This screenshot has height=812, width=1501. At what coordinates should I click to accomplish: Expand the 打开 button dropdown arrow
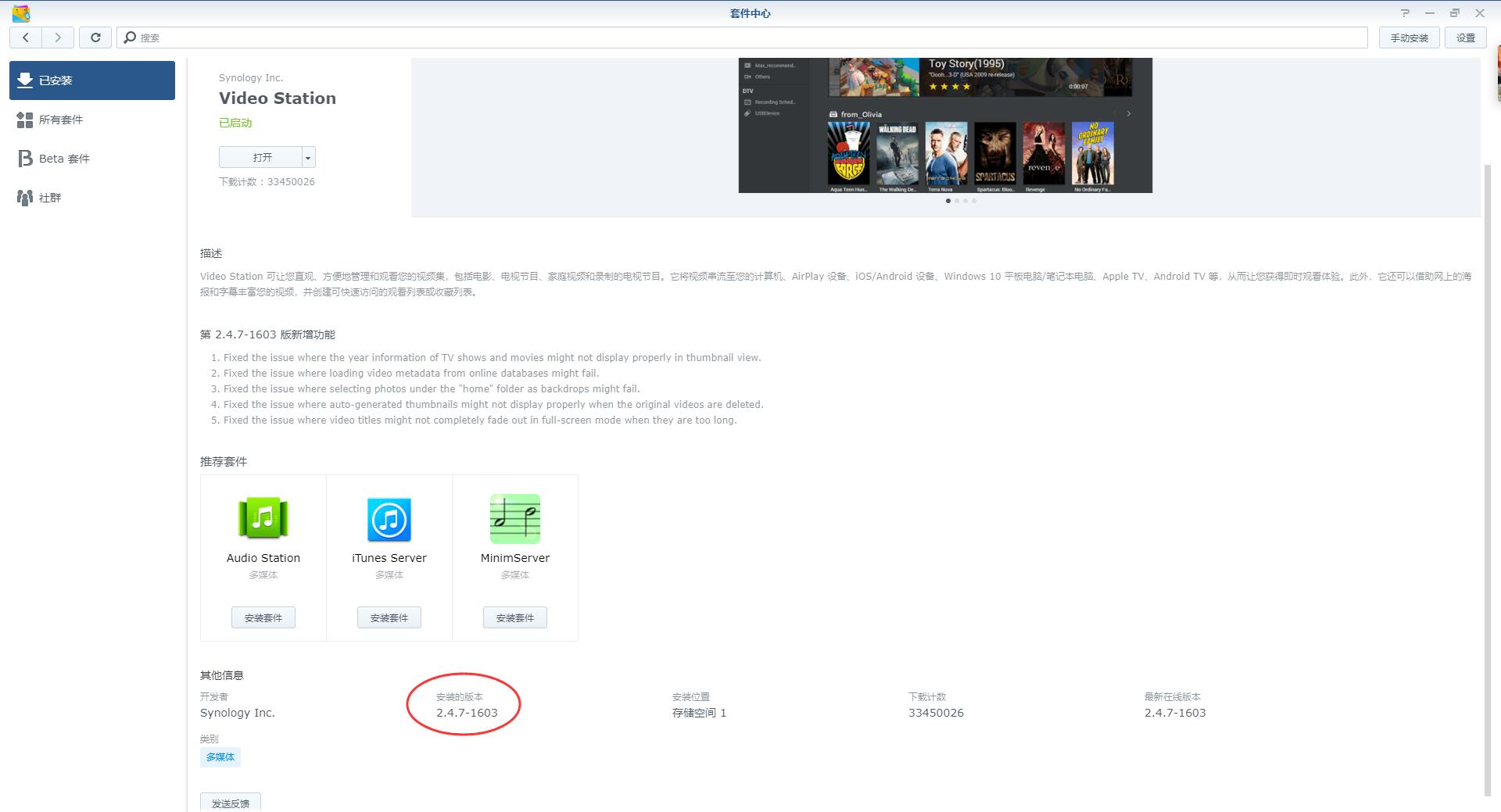coord(308,157)
